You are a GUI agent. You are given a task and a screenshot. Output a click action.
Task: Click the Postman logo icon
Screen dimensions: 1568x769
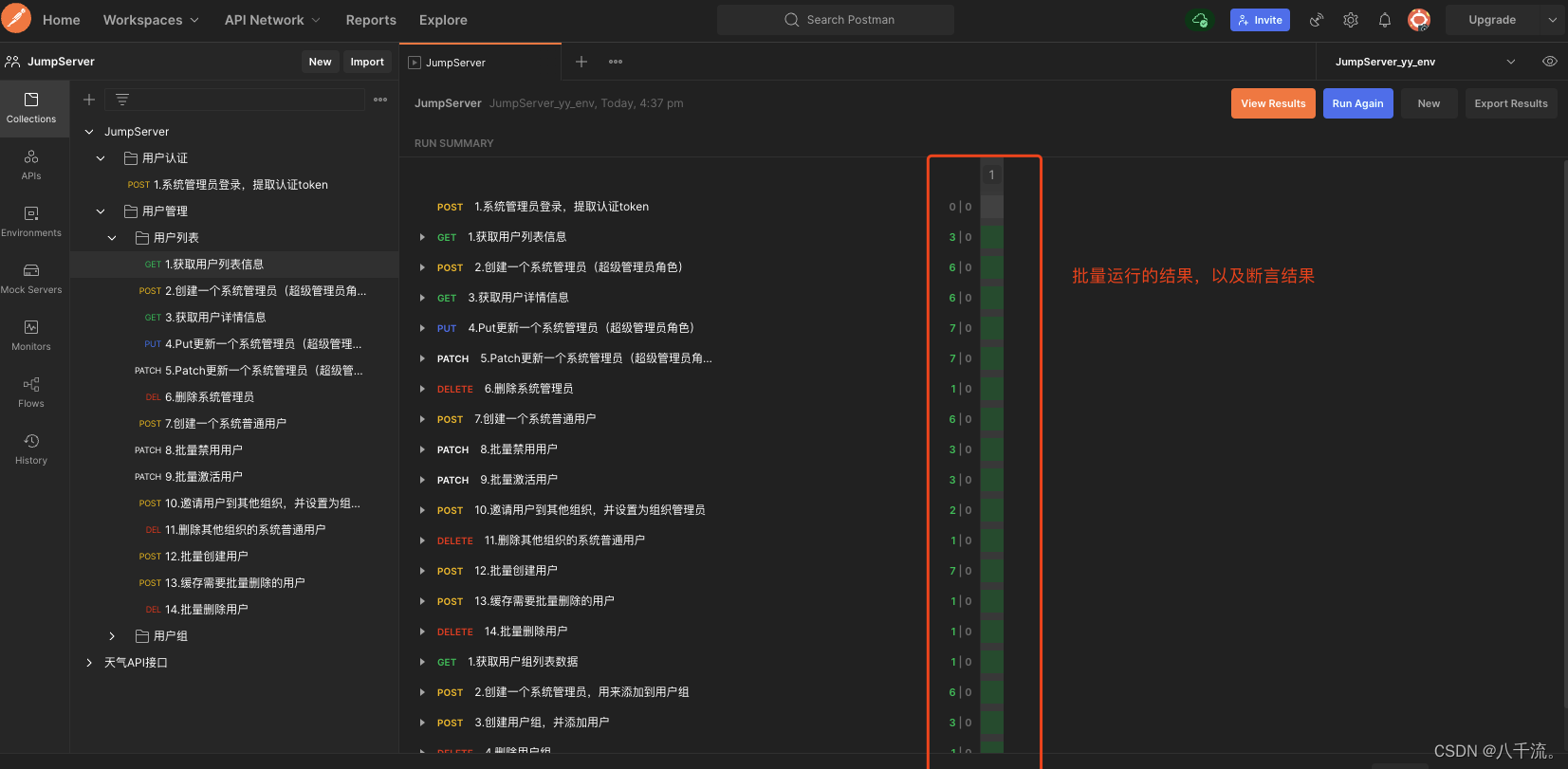pos(16,19)
